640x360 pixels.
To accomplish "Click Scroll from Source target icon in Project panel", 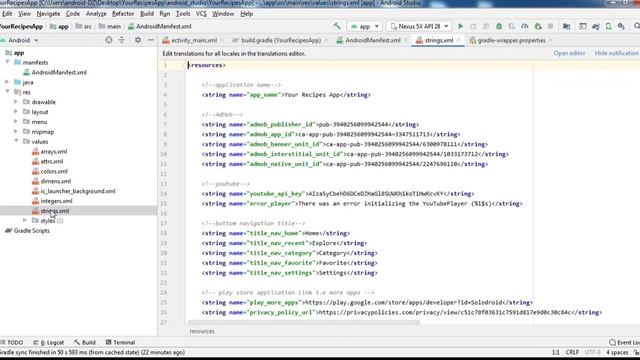I will point(109,40).
